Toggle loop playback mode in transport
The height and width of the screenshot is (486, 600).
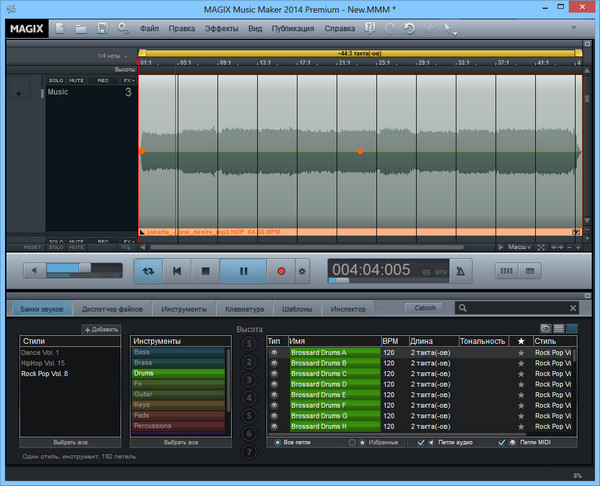pyautogui.click(x=150, y=270)
